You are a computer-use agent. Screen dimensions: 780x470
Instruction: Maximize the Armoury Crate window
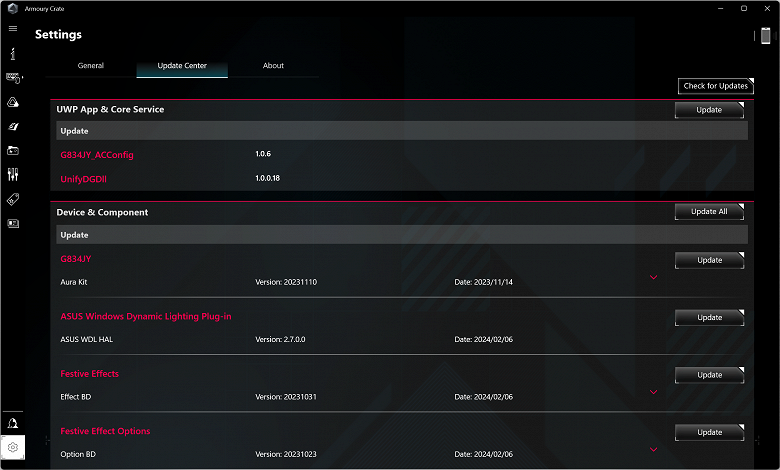point(744,8)
